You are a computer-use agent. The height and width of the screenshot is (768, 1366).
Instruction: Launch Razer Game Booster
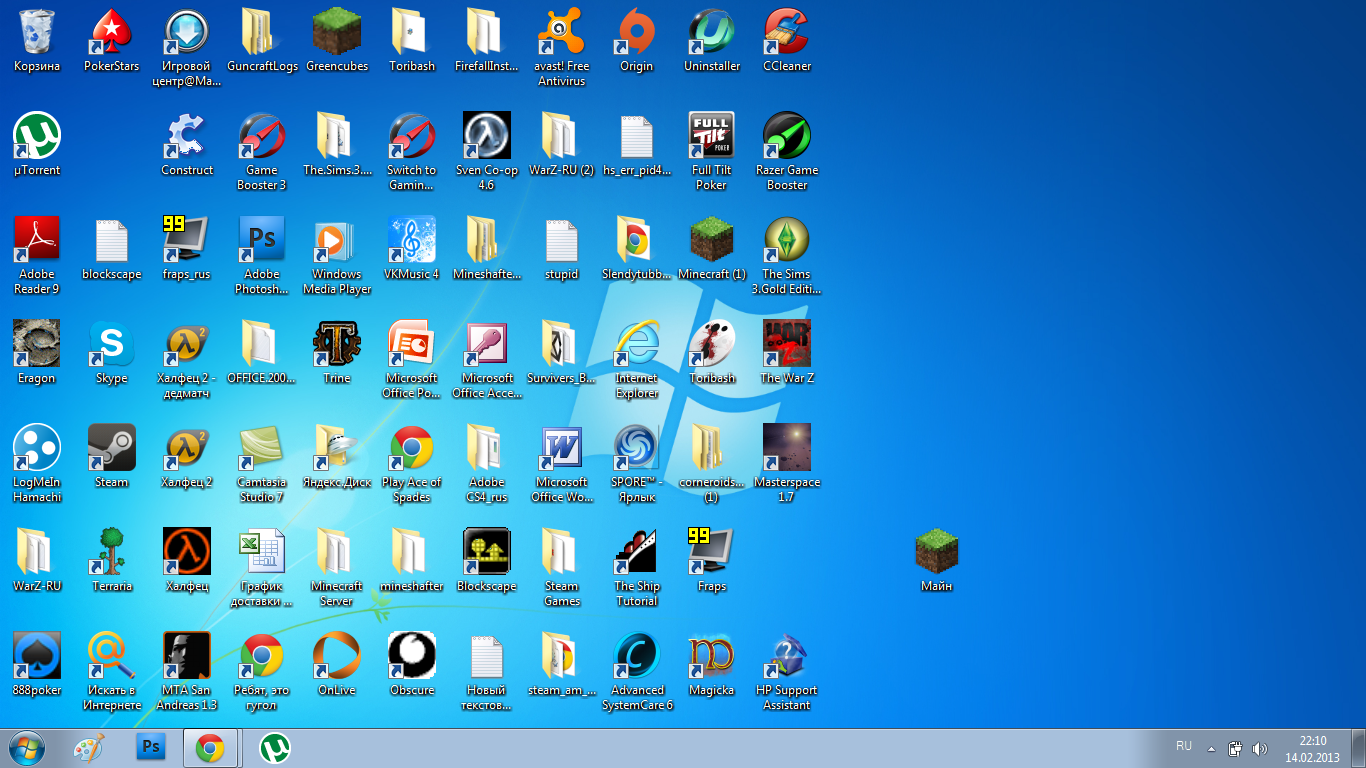pyautogui.click(x=787, y=136)
